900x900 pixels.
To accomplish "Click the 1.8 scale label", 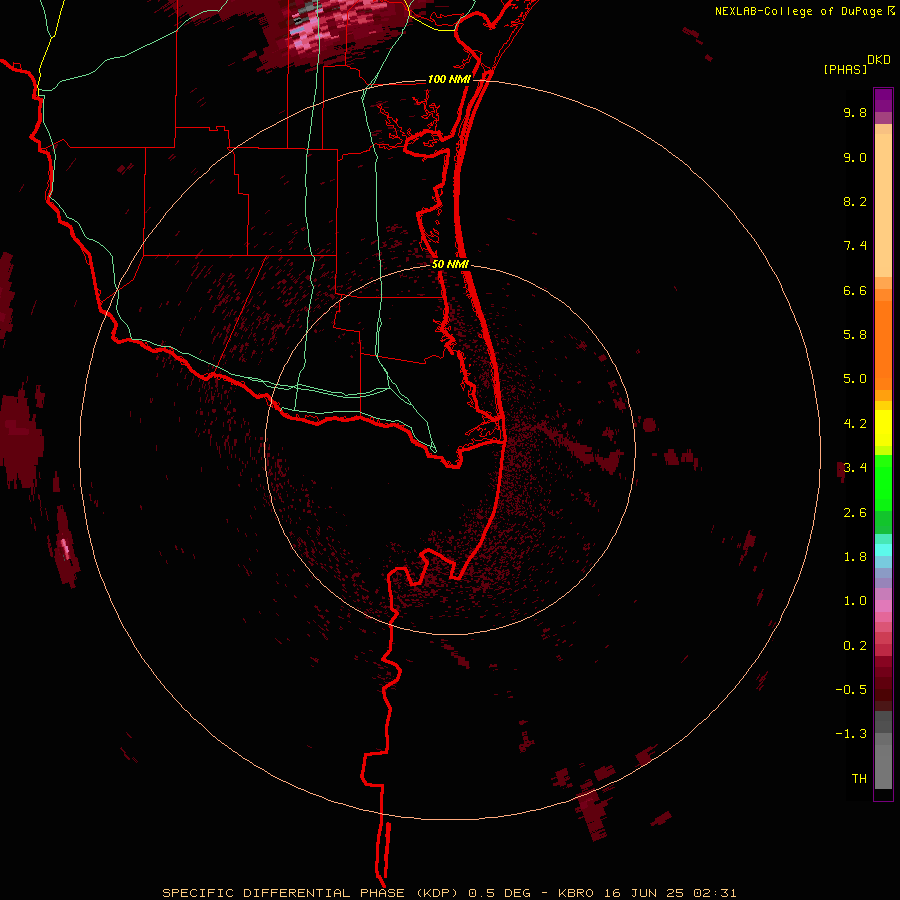I will tap(855, 557).
